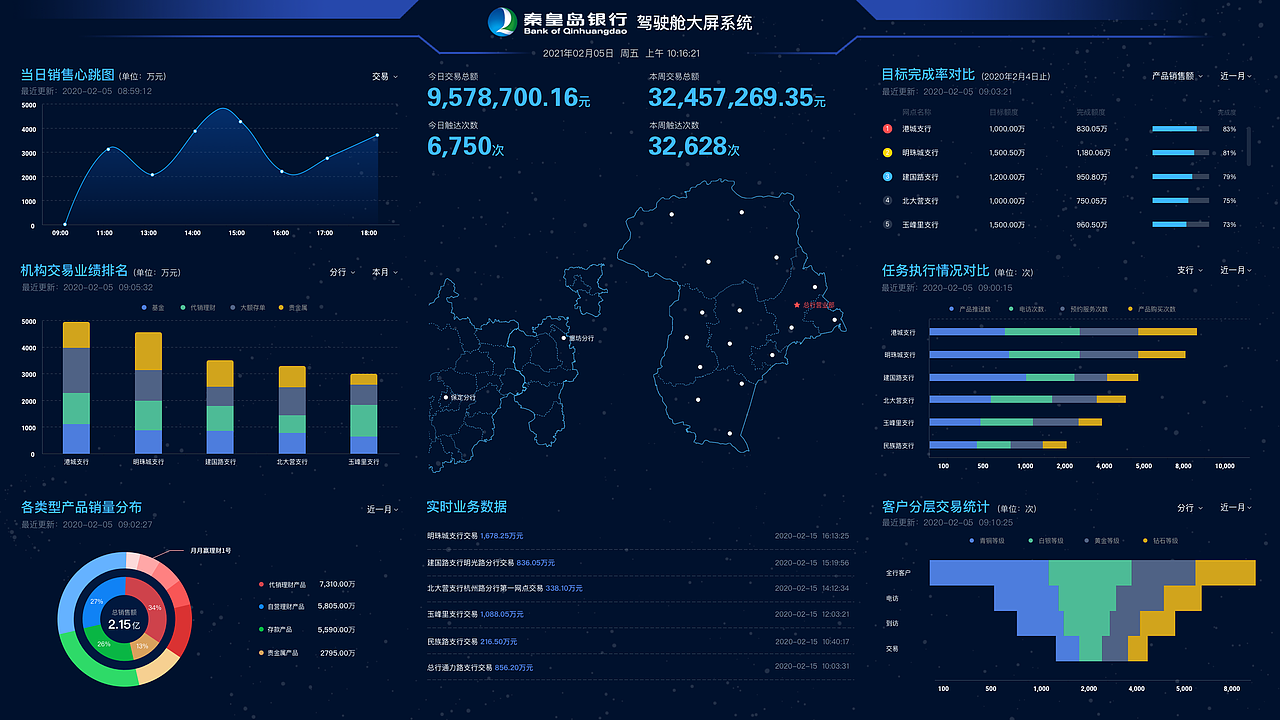The height and width of the screenshot is (720, 1280).
Task: Click the rank 4 badge for 北大营支行
Action: (x=887, y=200)
